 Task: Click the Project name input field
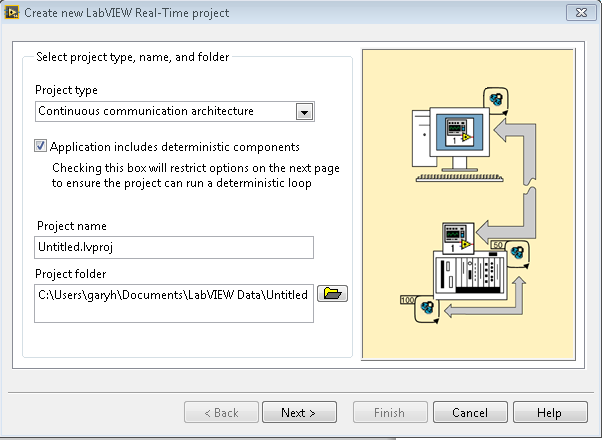[x=174, y=247]
